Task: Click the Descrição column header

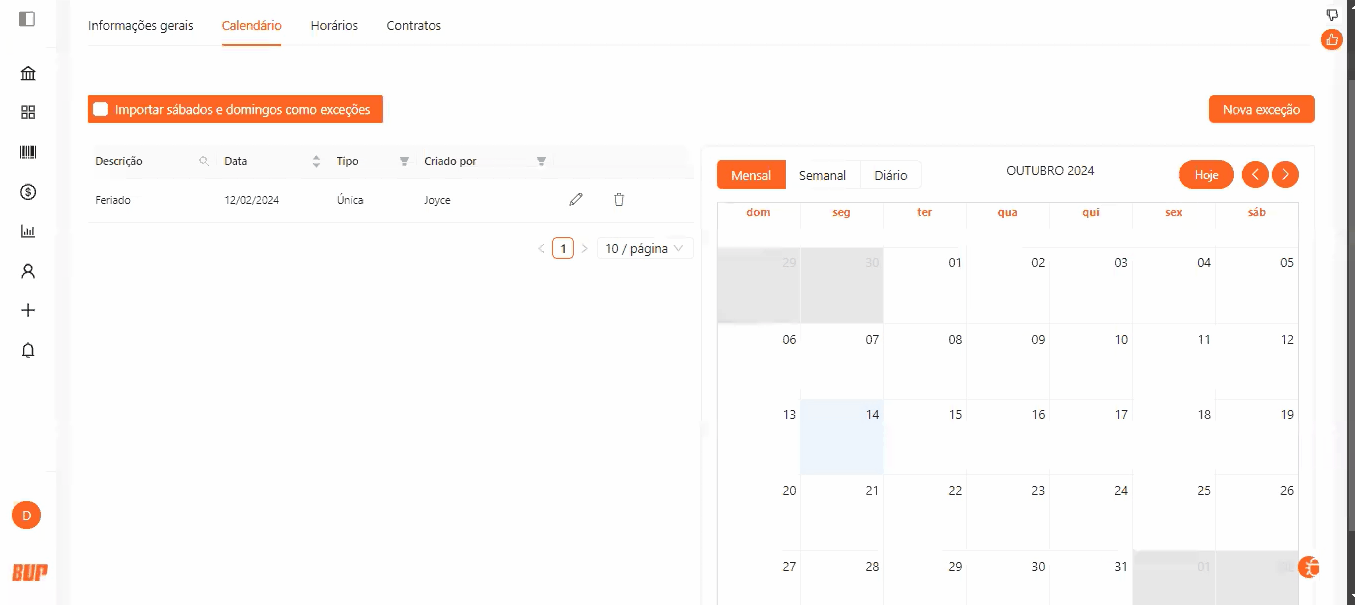Action: click(119, 161)
